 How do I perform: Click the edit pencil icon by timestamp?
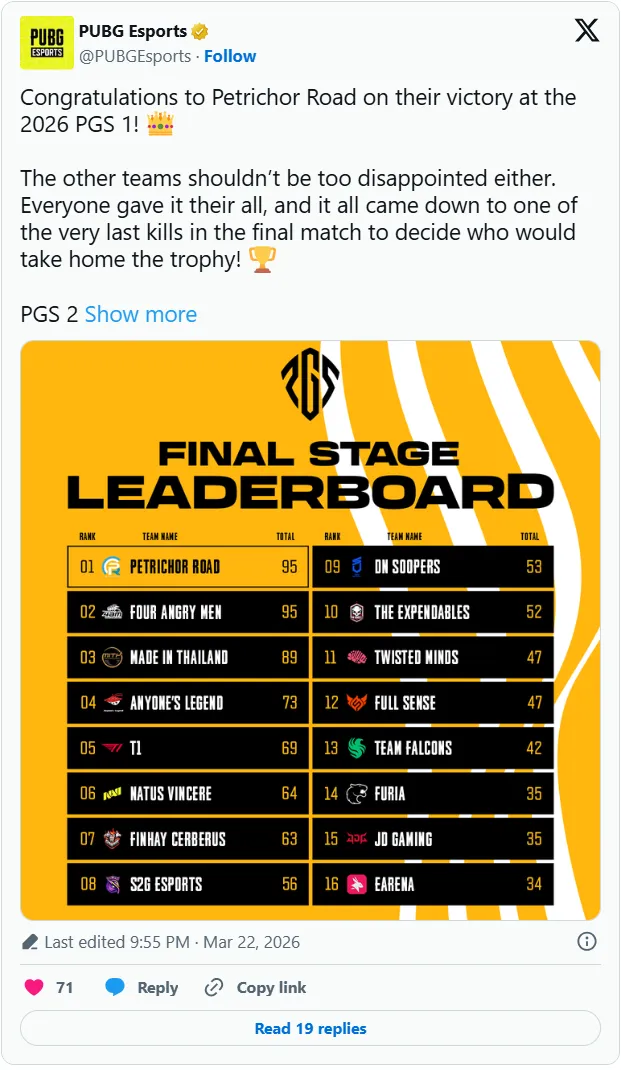coord(30,942)
